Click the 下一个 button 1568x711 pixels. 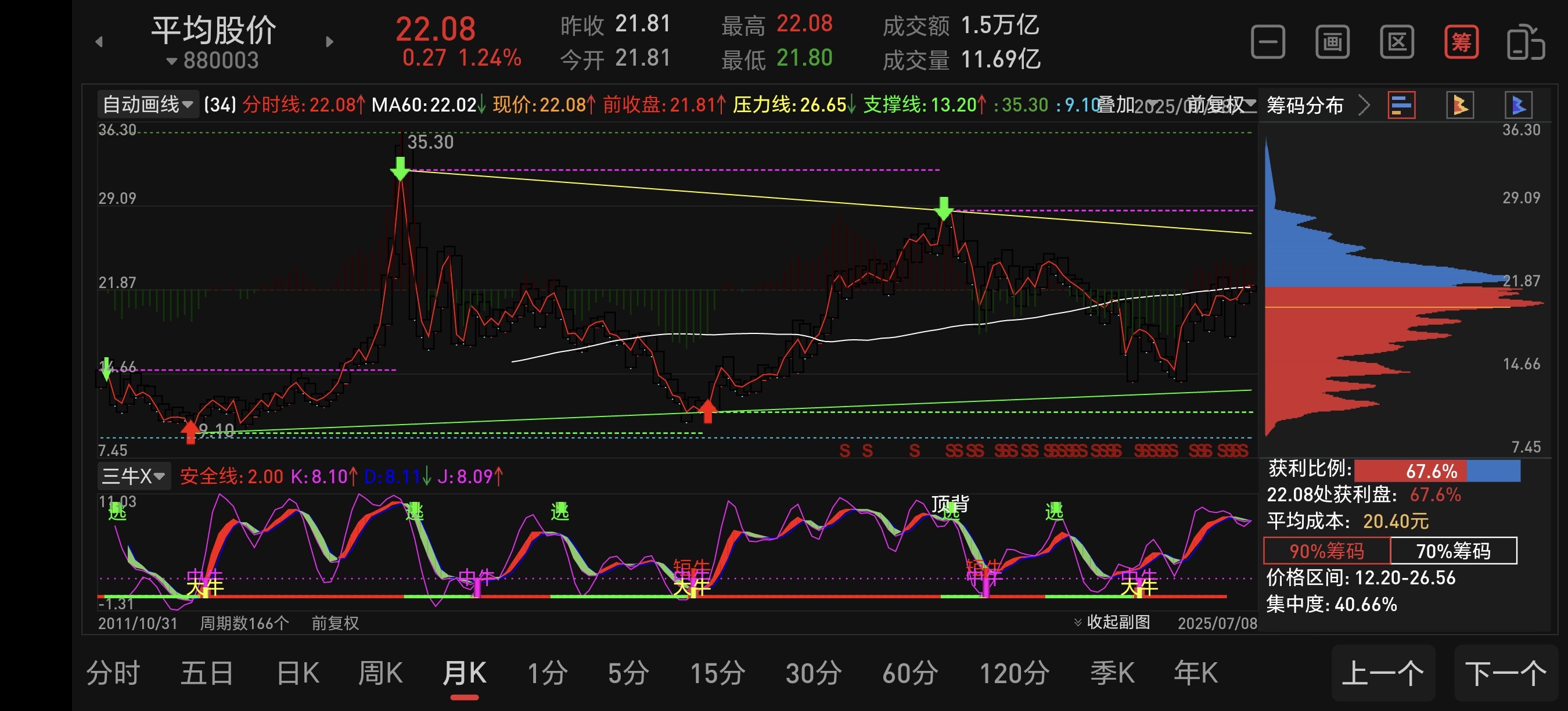pyautogui.click(x=1506, y=673)
